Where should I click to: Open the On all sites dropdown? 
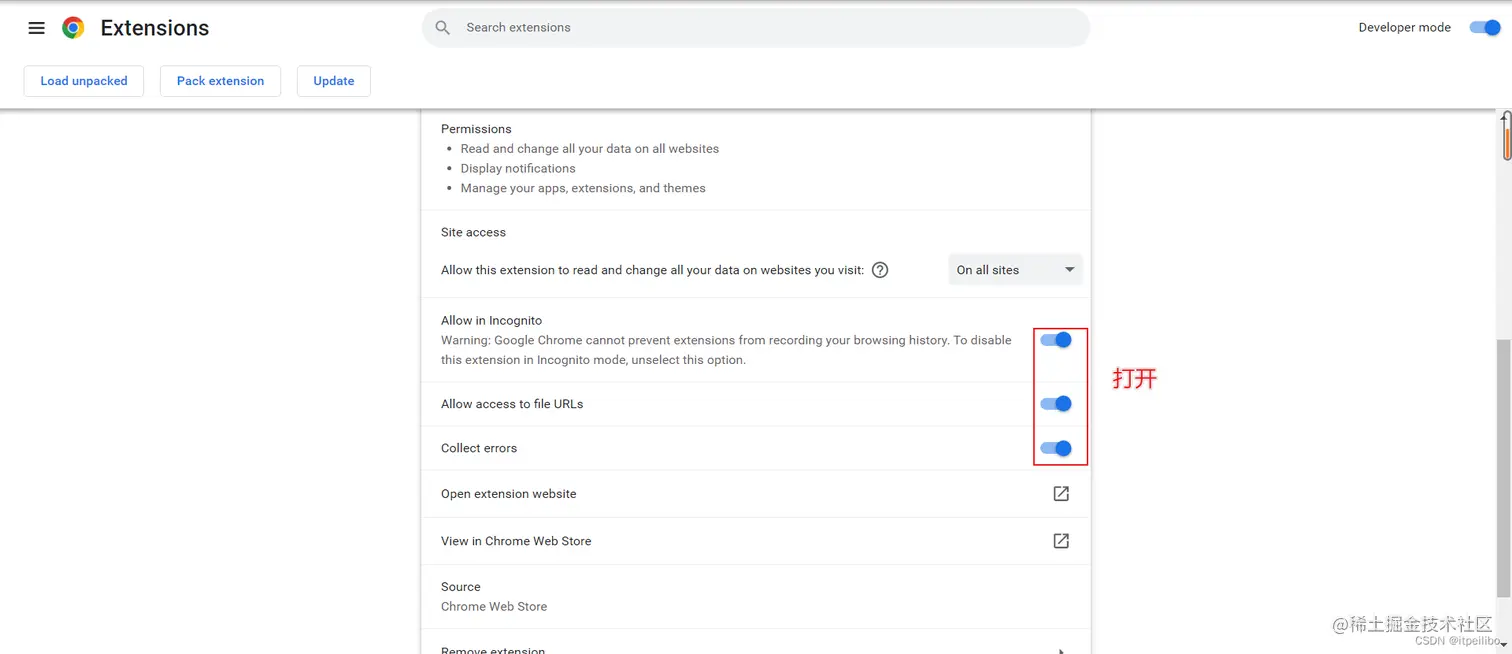1015,270
